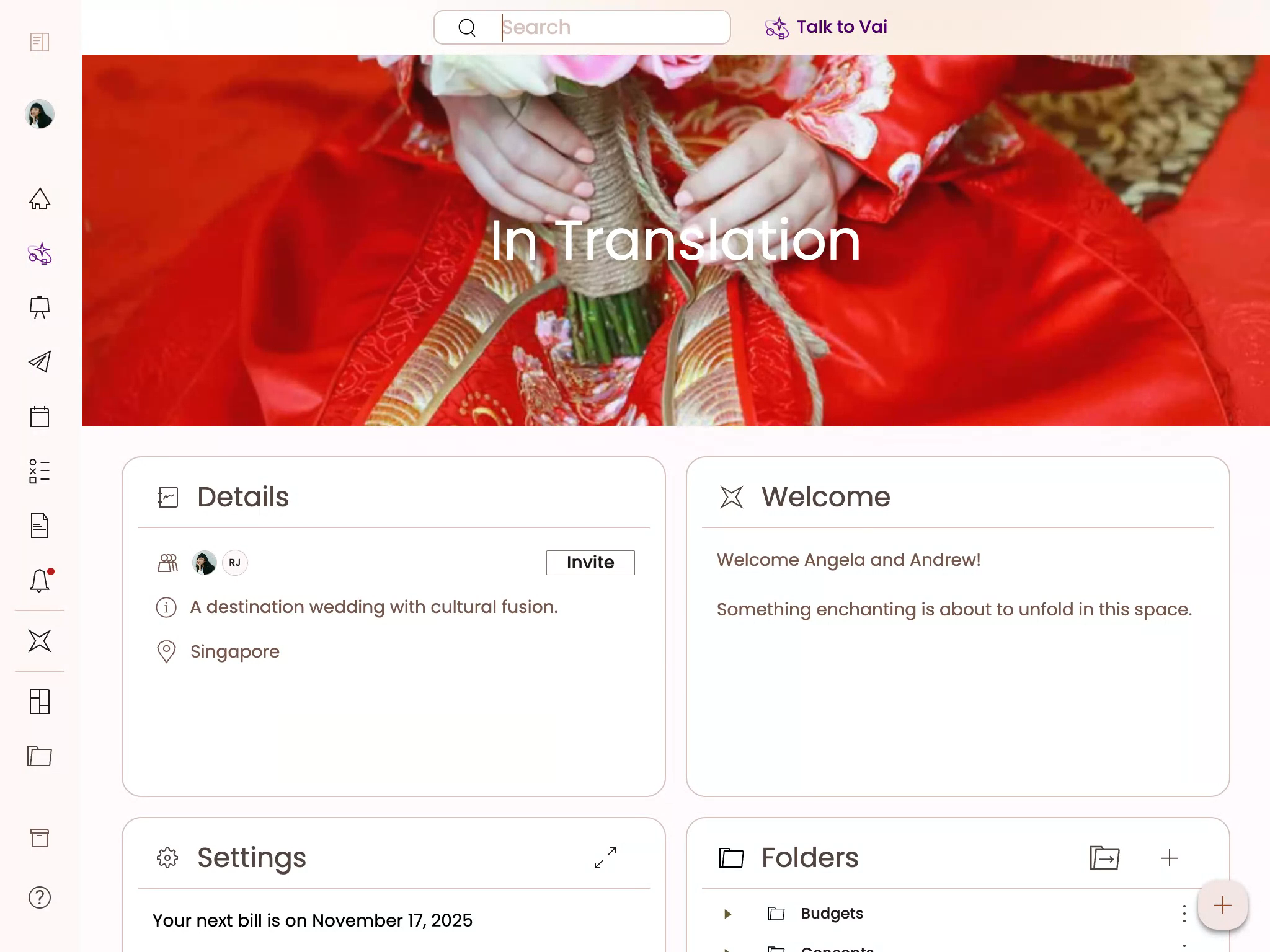Expand the Budgets folder
The width and height of the screenshot is (1270, 952).
[728, 914]
